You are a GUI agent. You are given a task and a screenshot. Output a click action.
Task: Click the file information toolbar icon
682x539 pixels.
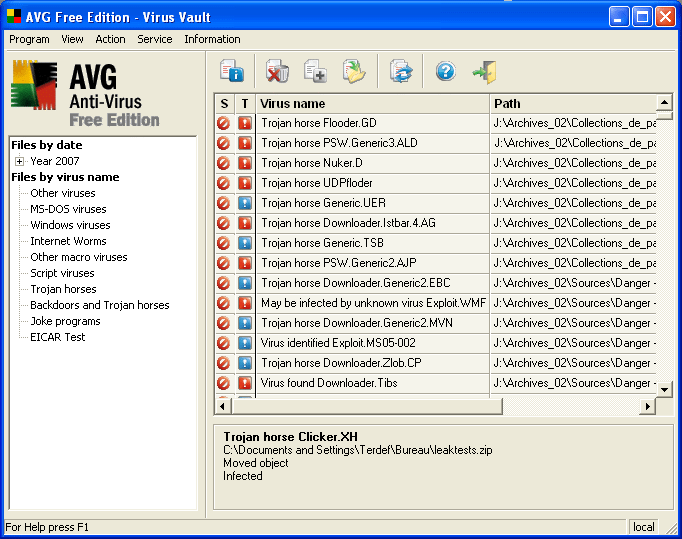coord(231,71)
